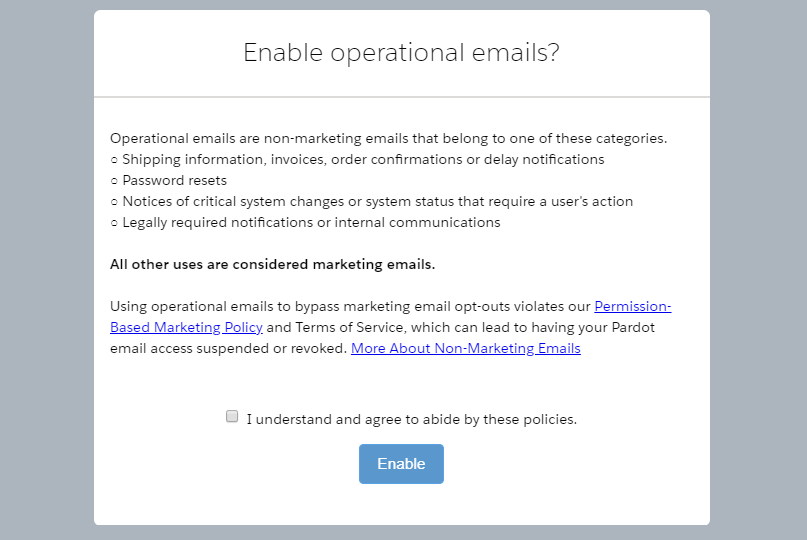Click the bullet circle before Notices
807x540 pixels.
pyautogui.click(x=114, y=202)
